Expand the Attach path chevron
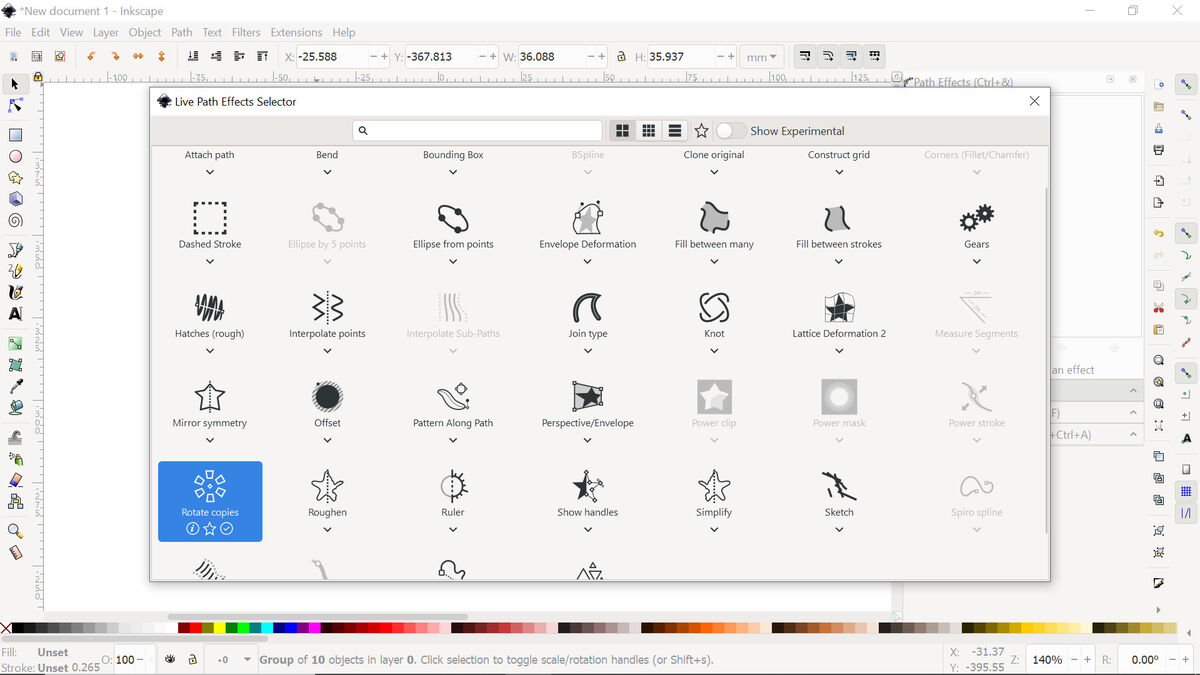The image size is (1200, 675). tap(210, 172)
